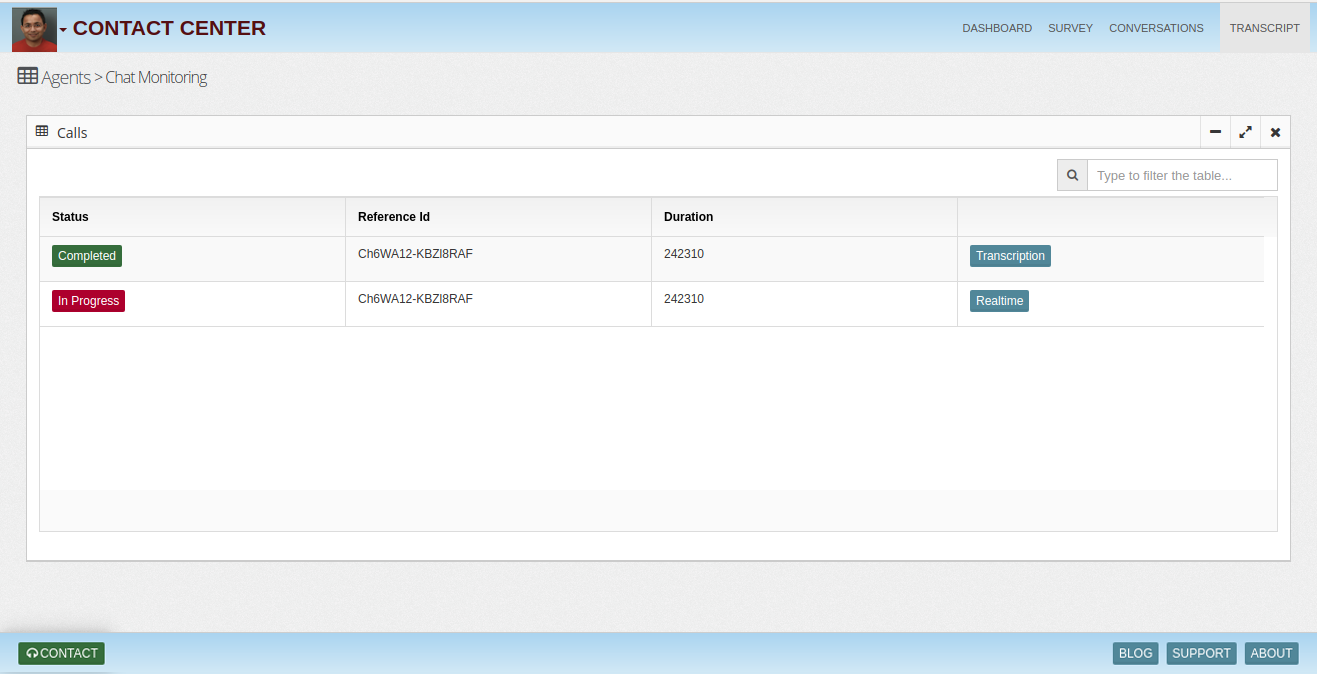Screen dimensions: 1317x674
Task: Sort table by Duration column header
Action: [x=688, y=217]
